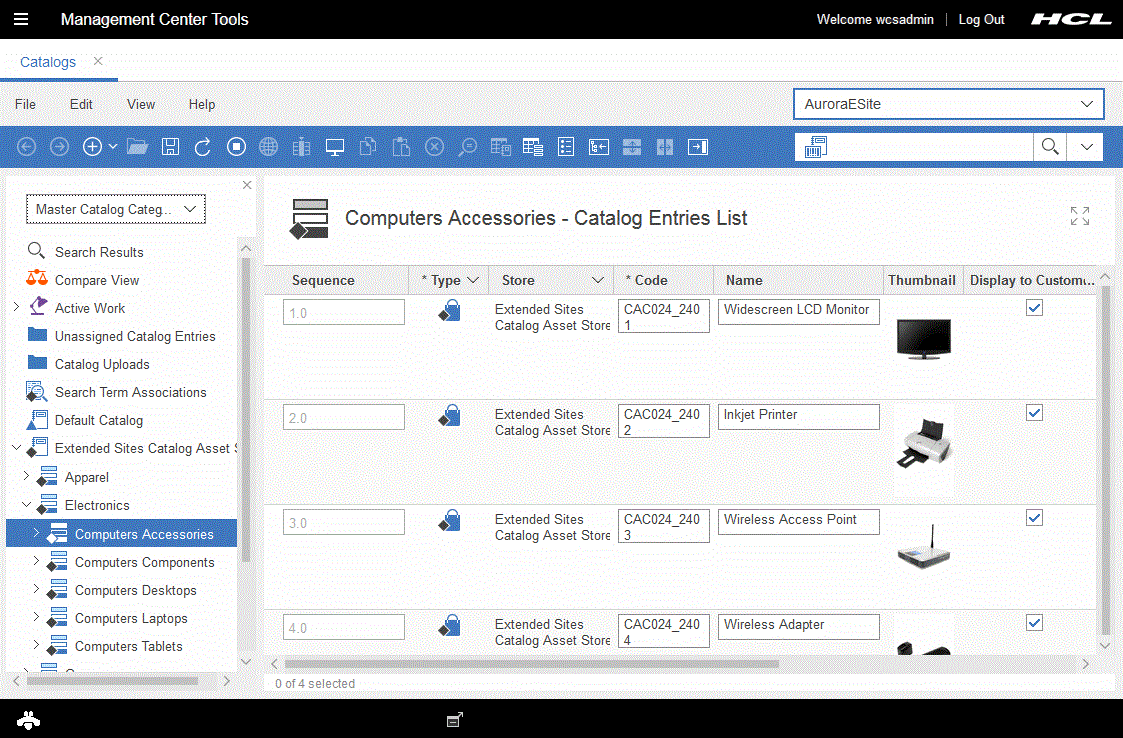Open Master Catalog Categories view dropdown
Viewport: 1123px width, 738px height.
click(116, 209)
